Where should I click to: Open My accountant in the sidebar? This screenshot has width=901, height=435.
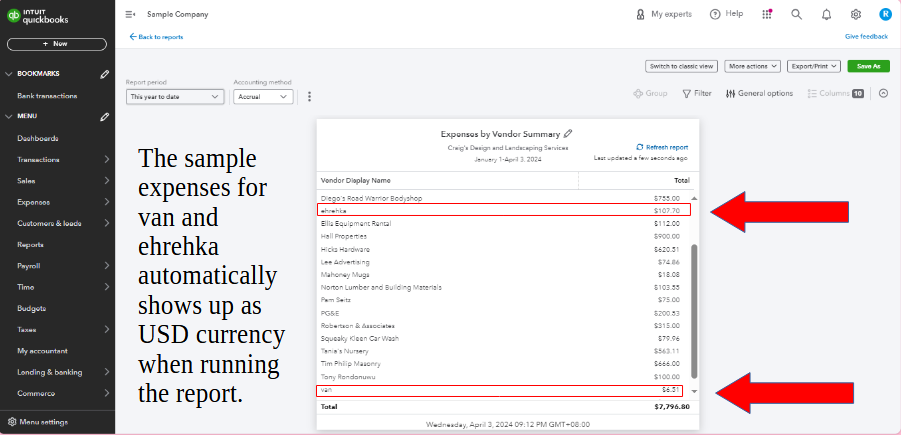[43, 351]
